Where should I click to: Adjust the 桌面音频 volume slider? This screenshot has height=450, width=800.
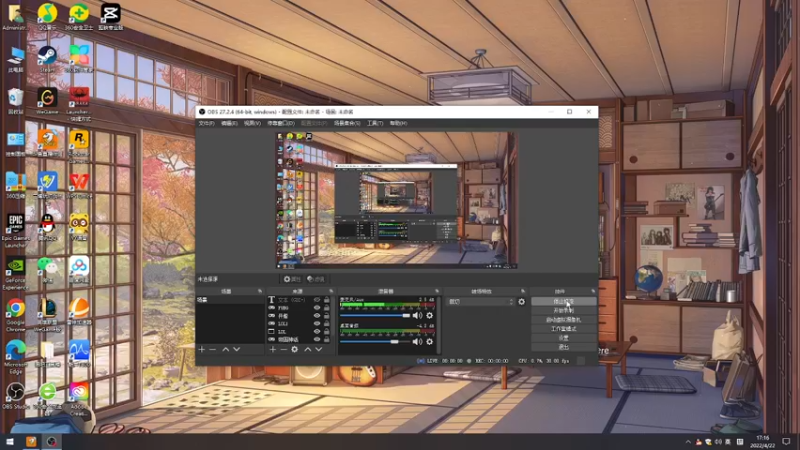point(375,341)
